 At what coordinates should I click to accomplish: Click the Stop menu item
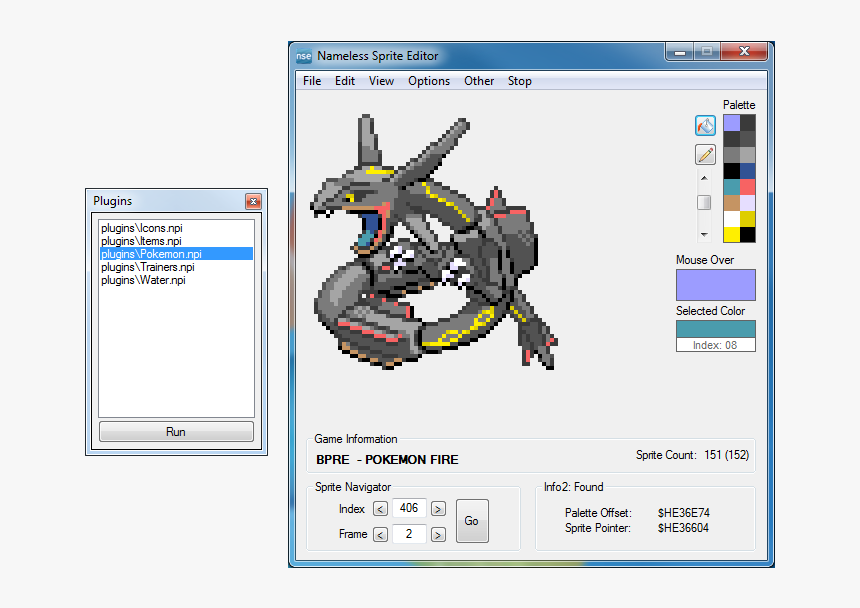click(x=519, y=81)
